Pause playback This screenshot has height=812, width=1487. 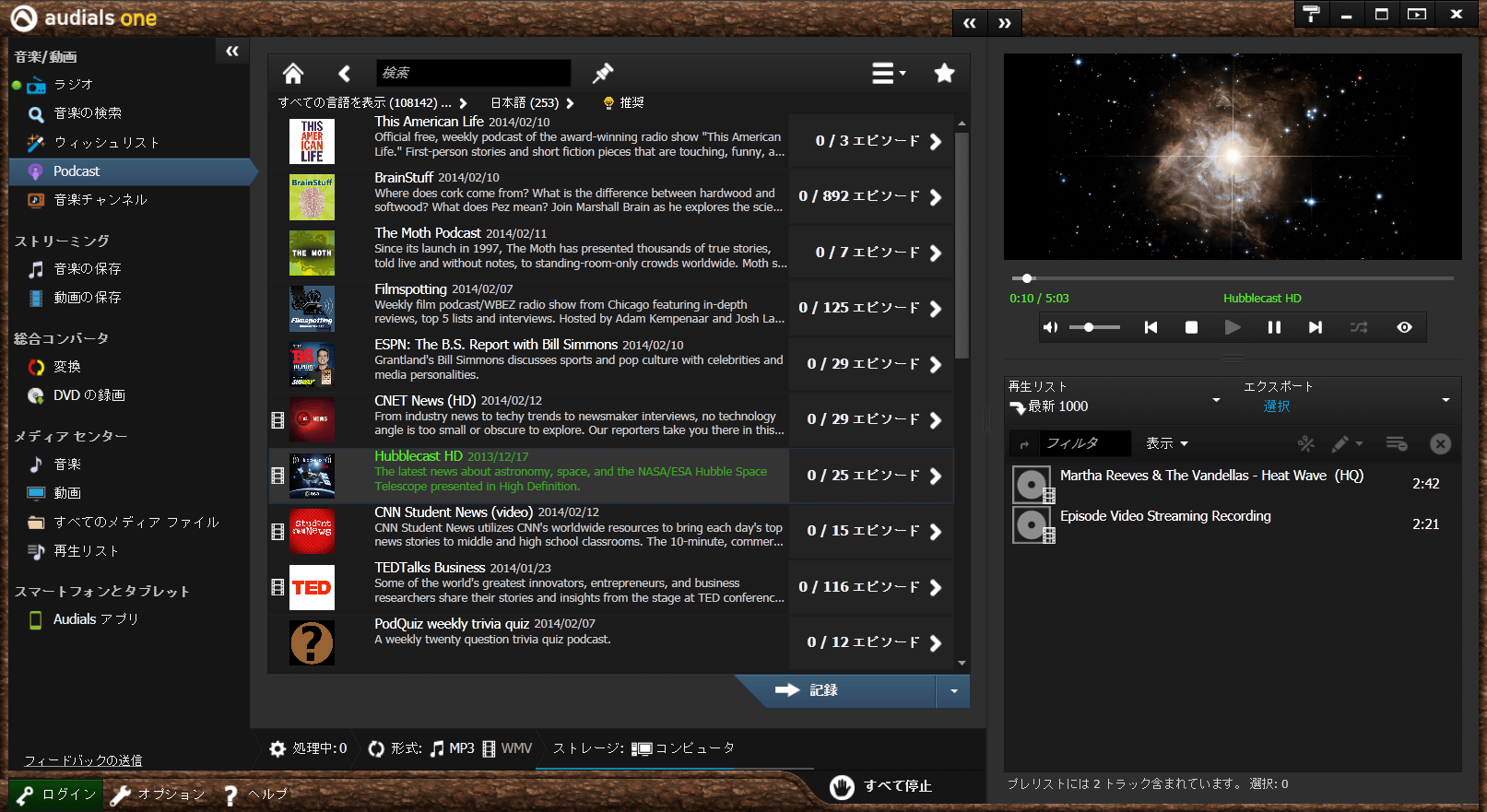[x=1274, y=327]
